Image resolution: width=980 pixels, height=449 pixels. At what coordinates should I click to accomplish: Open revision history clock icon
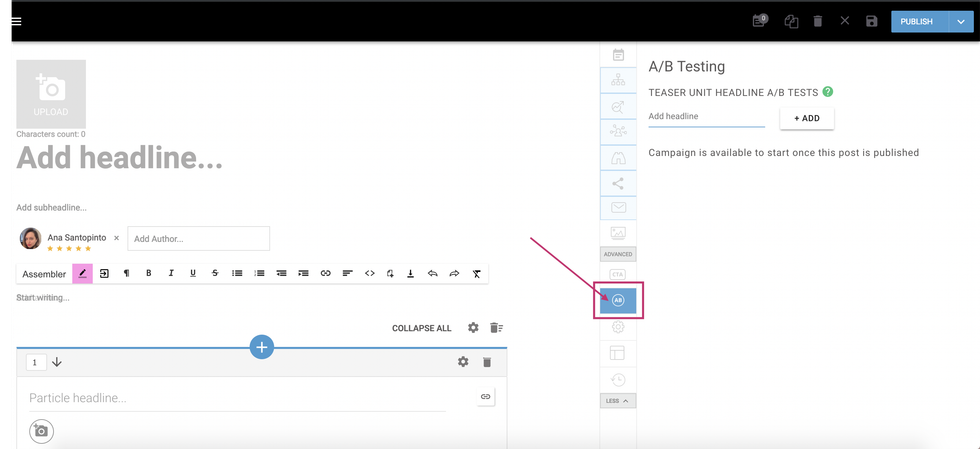(618, 379)
